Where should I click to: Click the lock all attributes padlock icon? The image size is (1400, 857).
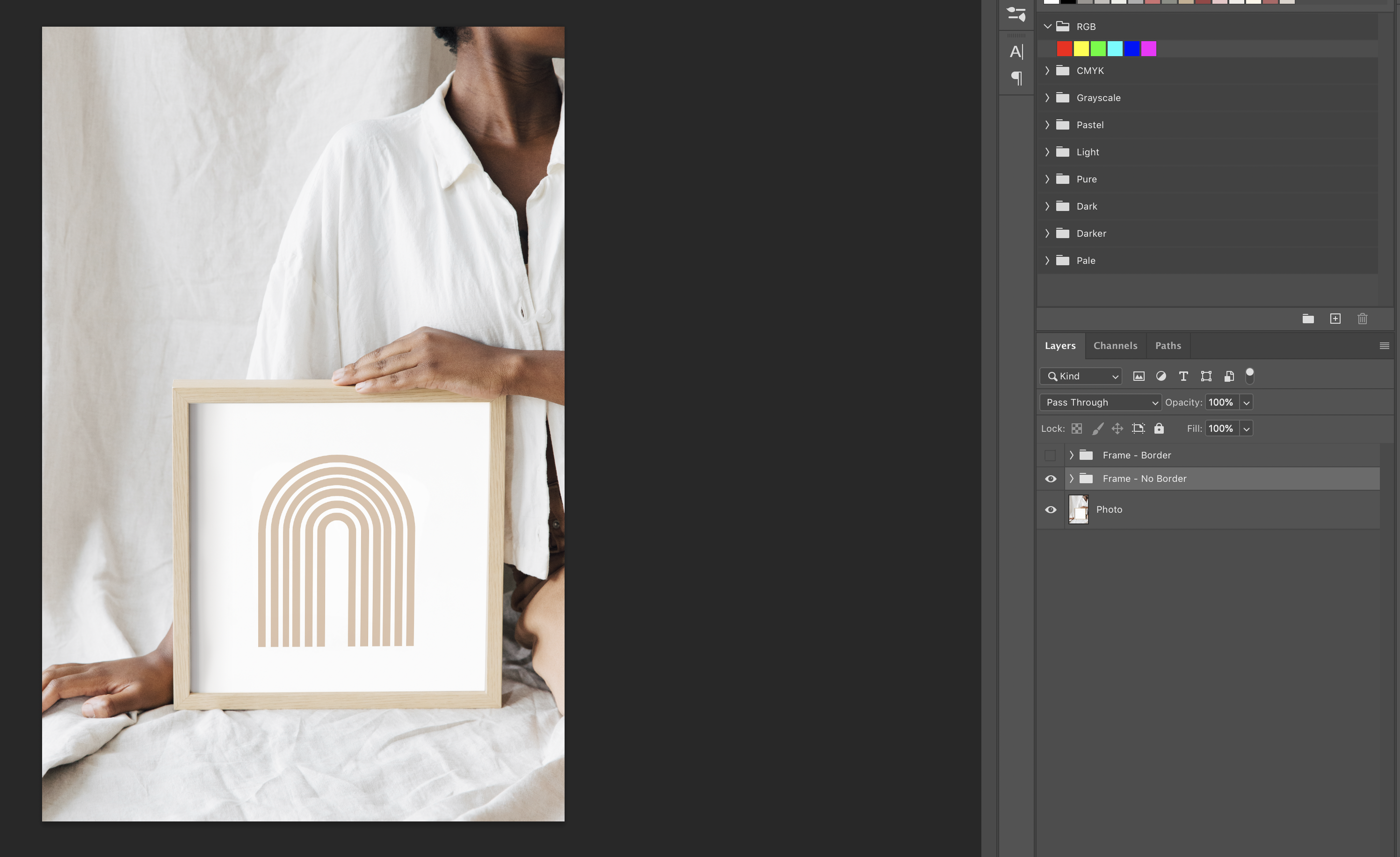(1159, 428)
